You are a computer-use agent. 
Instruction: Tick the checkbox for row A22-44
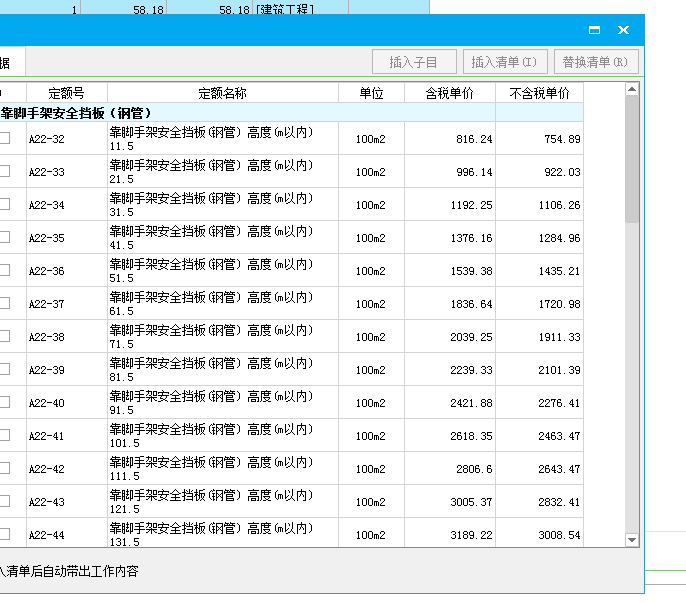[x=5, y=534]
